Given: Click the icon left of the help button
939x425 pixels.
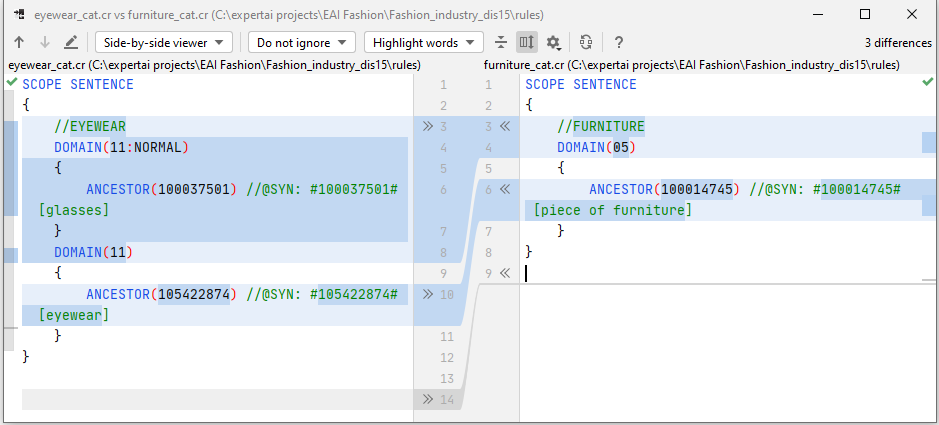Looking at the screenshot, I should (x=587, y=43).
